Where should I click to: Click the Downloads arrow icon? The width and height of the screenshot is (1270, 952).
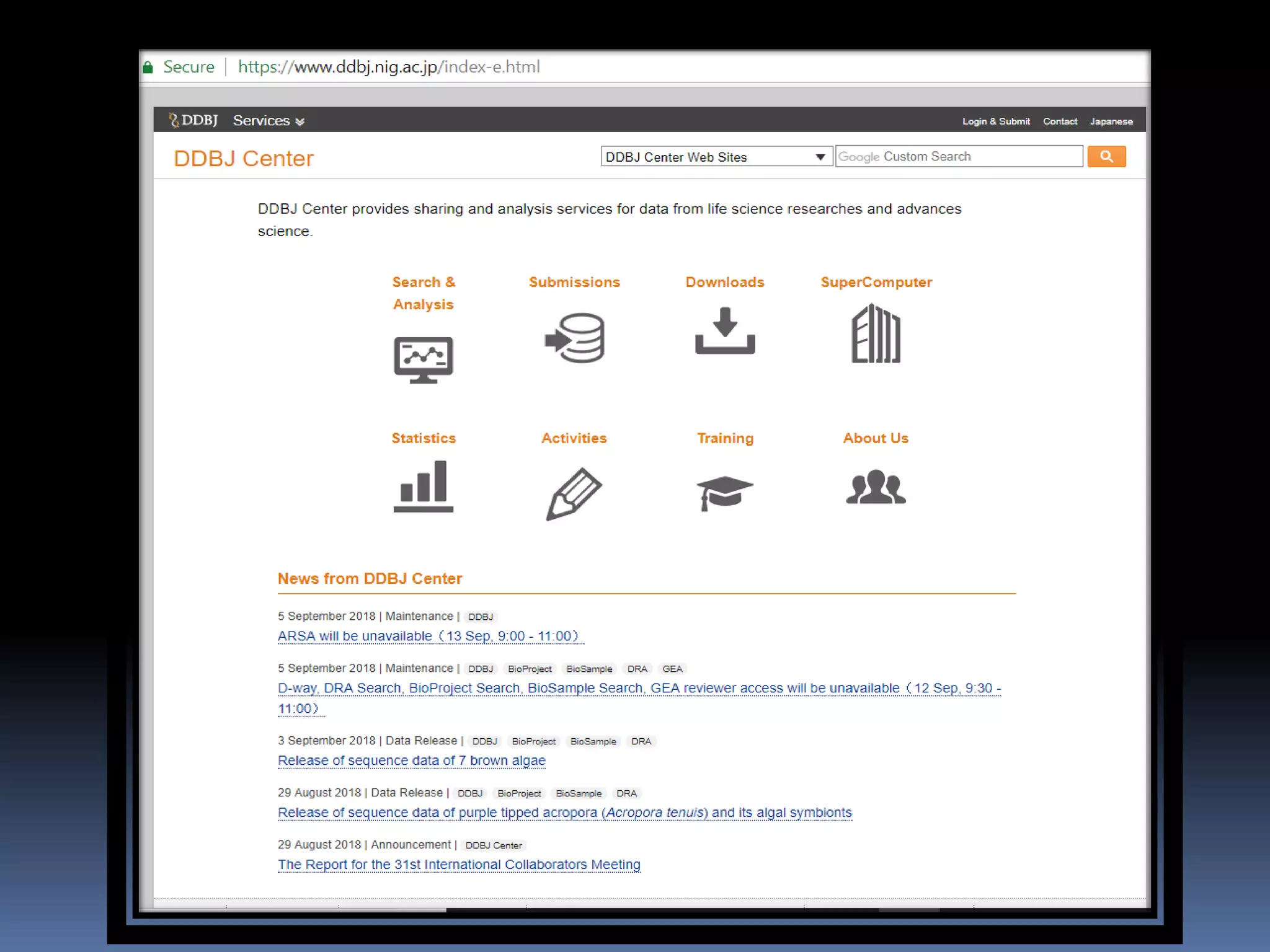(725, 330)
